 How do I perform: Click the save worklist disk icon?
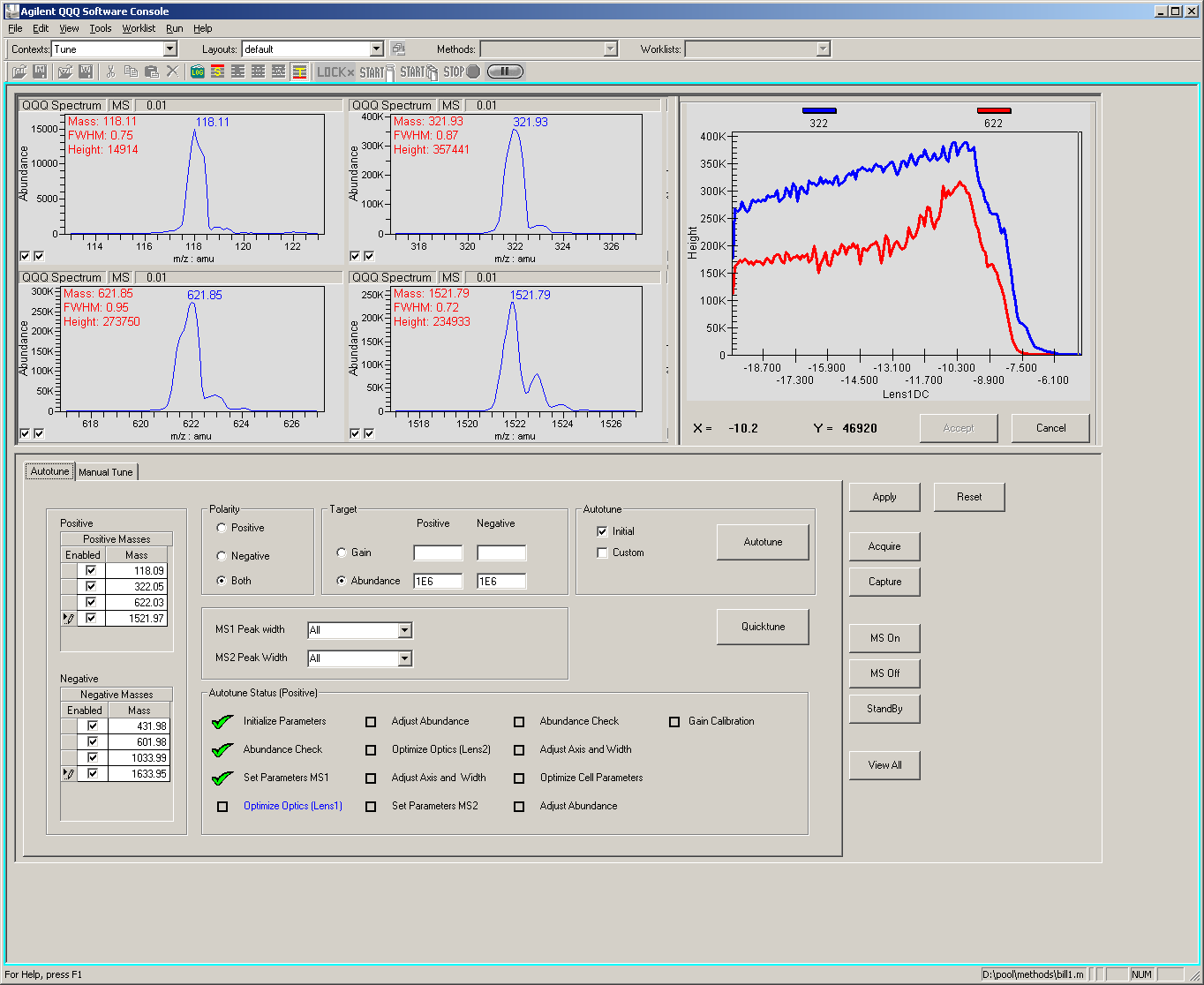[x=86, y=71]
